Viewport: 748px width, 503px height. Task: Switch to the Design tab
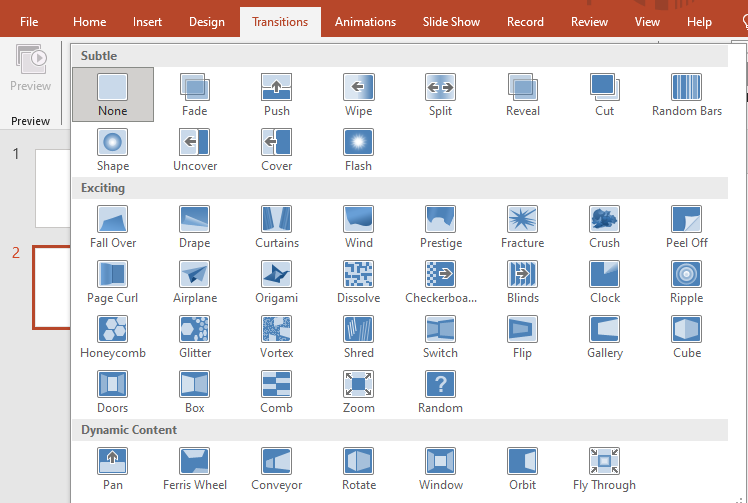tap(207, 22)
